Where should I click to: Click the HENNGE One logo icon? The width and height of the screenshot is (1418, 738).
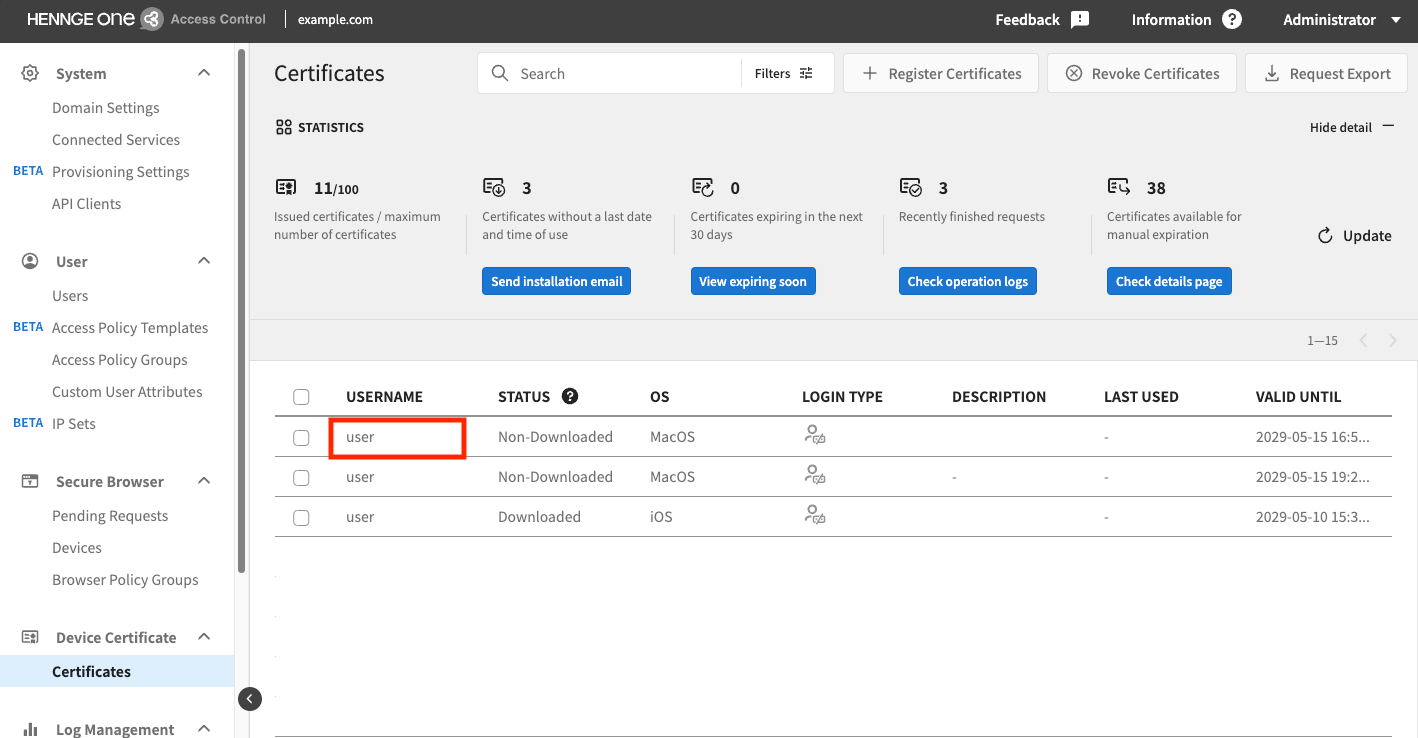[152, 19]
